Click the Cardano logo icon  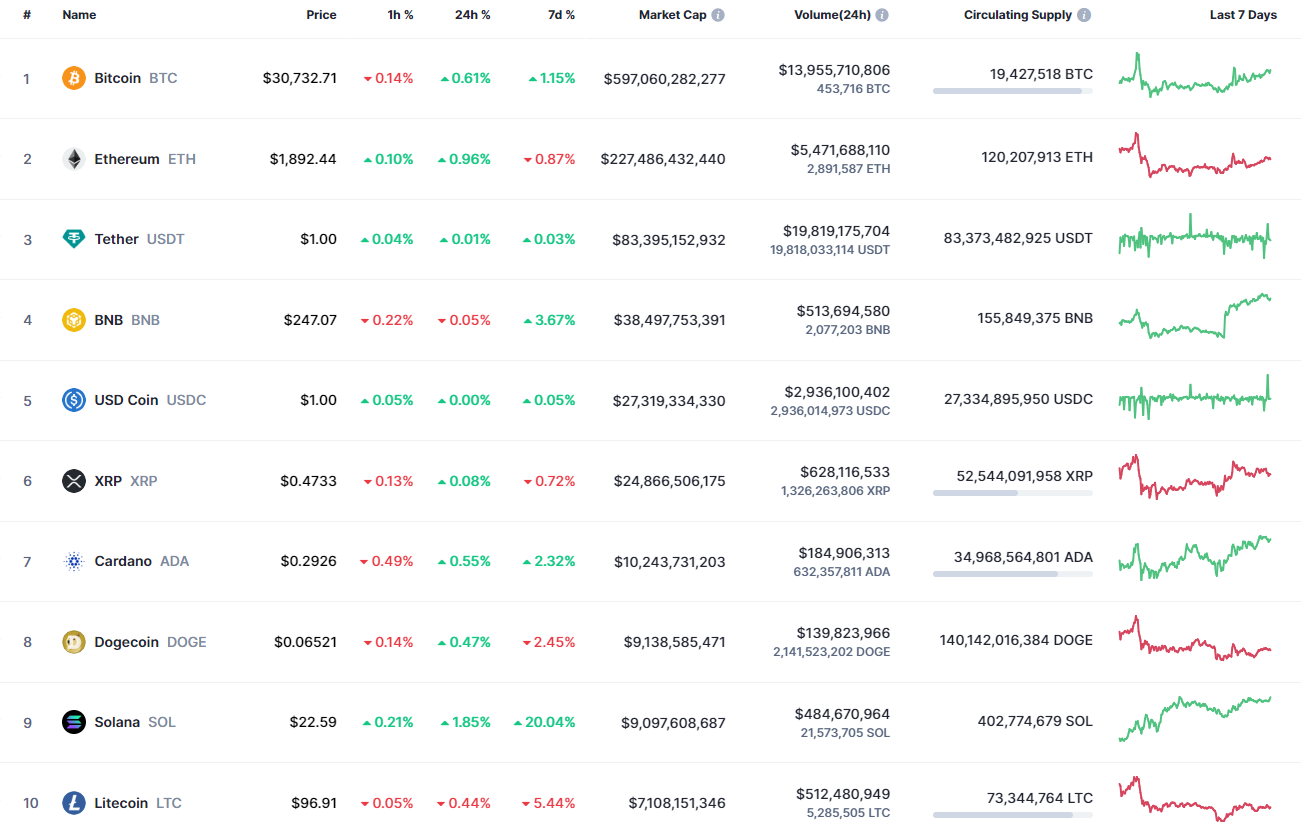point(74,561)
